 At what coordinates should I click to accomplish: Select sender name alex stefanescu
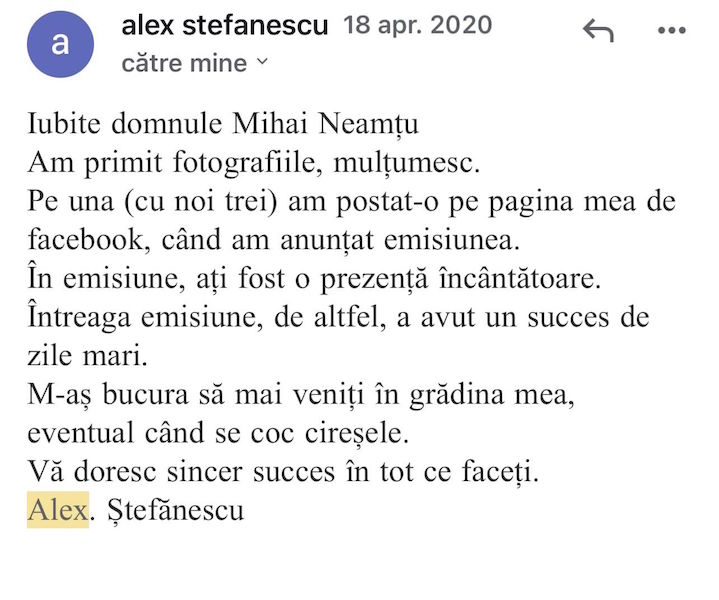pyautogui.click(x=224, y=26)
